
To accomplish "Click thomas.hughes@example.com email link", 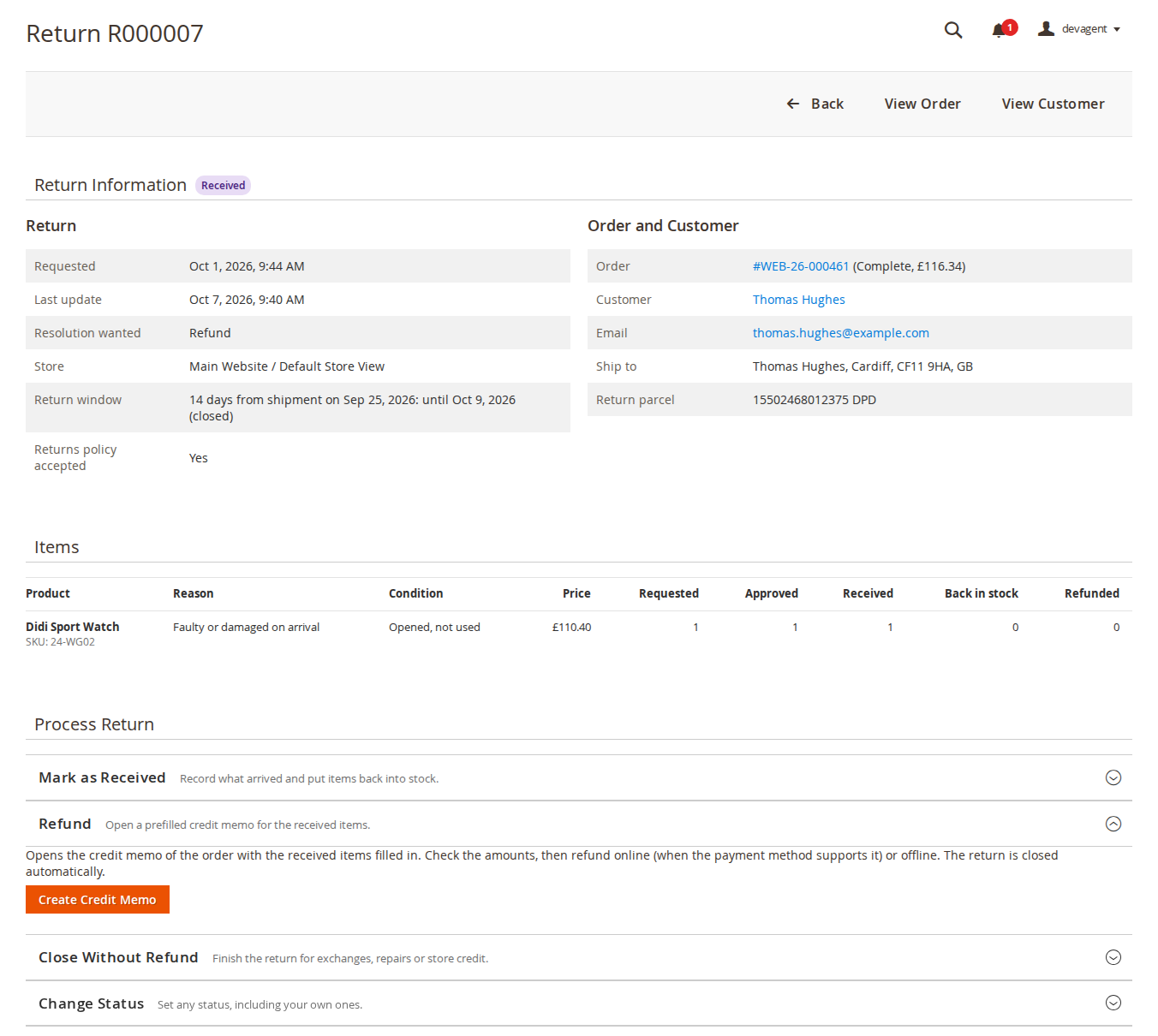I will 841,333.
